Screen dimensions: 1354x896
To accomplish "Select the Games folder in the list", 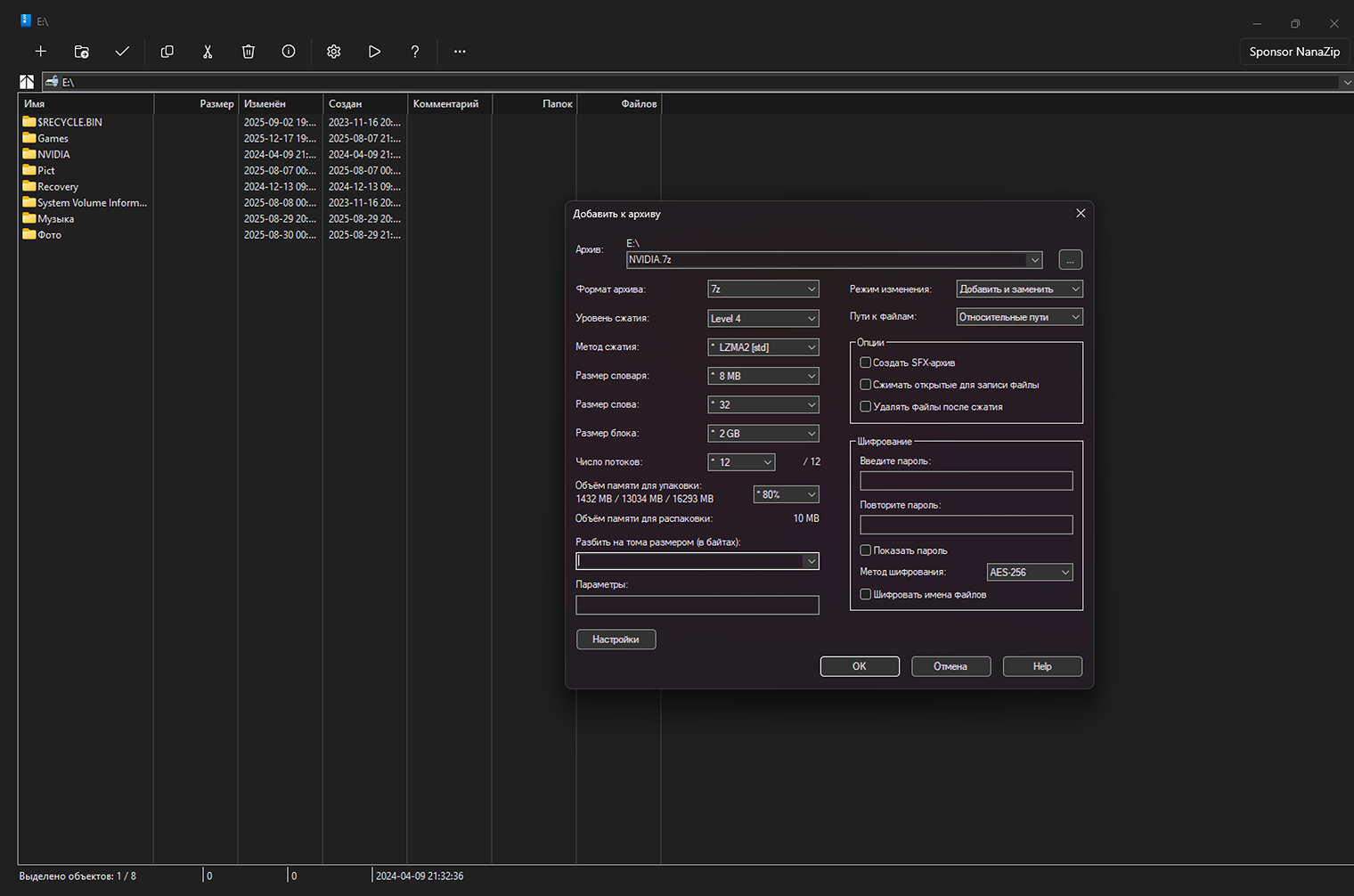I will tap(53, 138).
